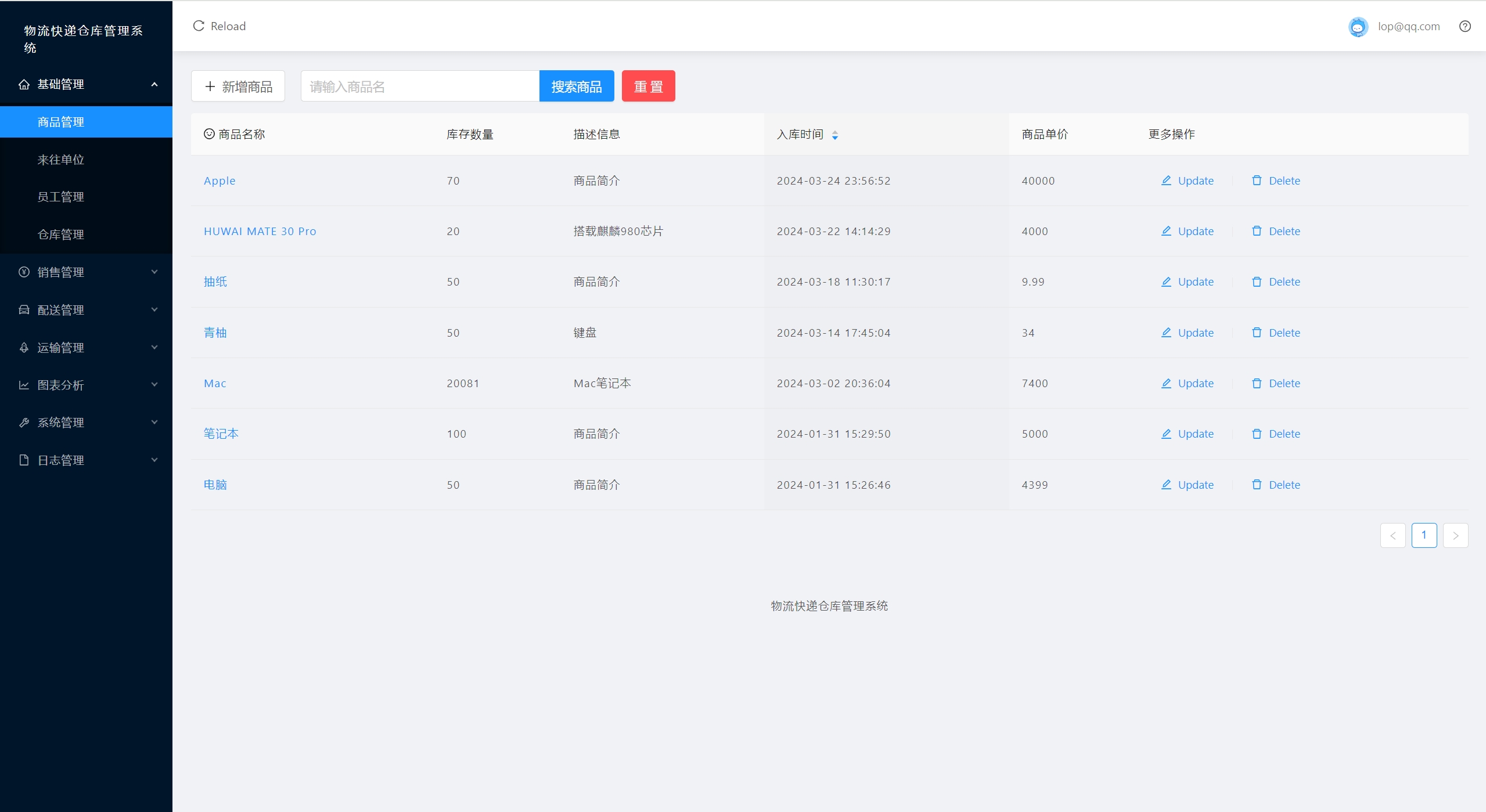Open the 来往单位 menu item

tap(61, 160)
